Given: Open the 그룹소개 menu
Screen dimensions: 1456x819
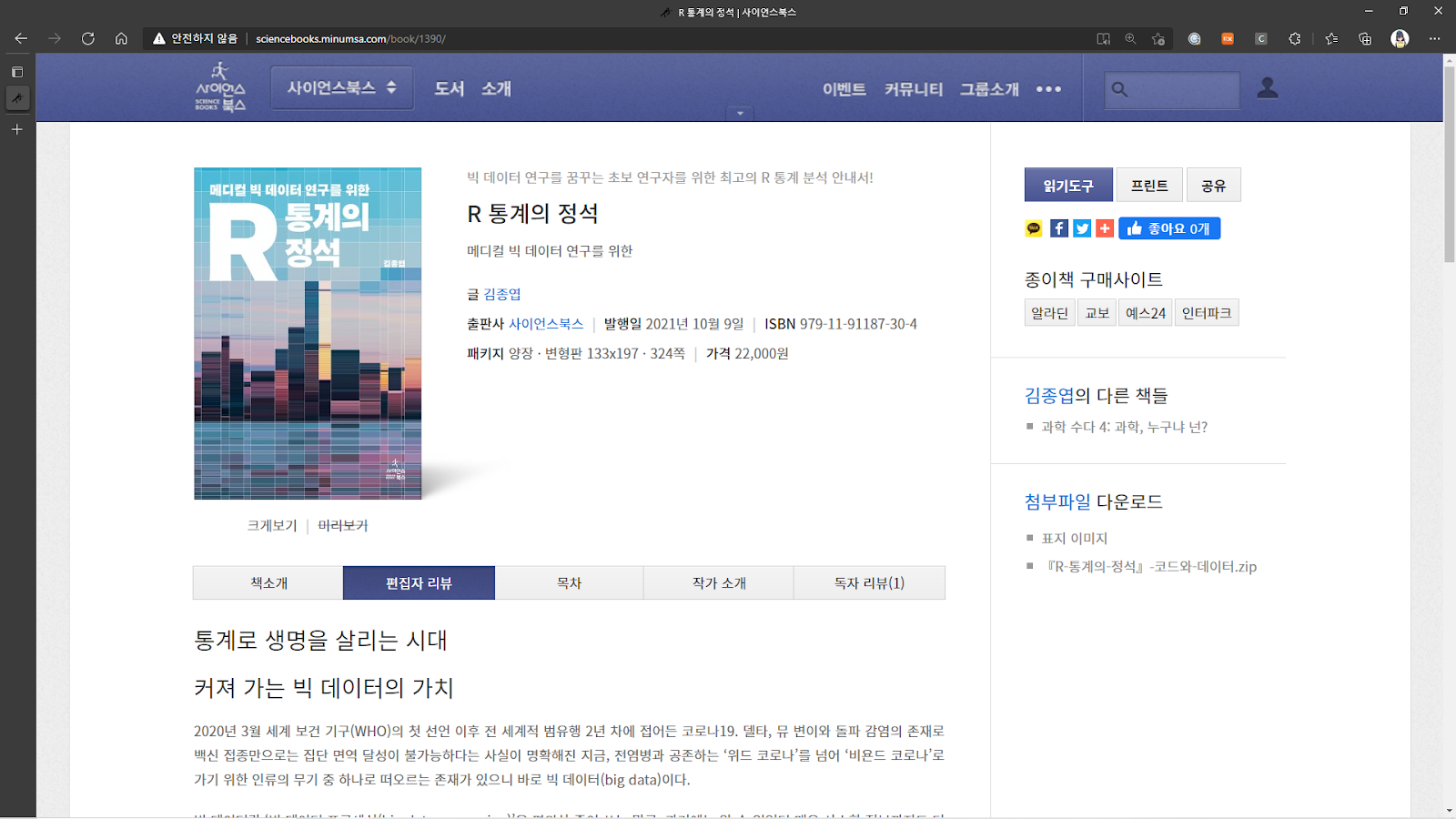Looking at the screenshot, I should (989, 89).
